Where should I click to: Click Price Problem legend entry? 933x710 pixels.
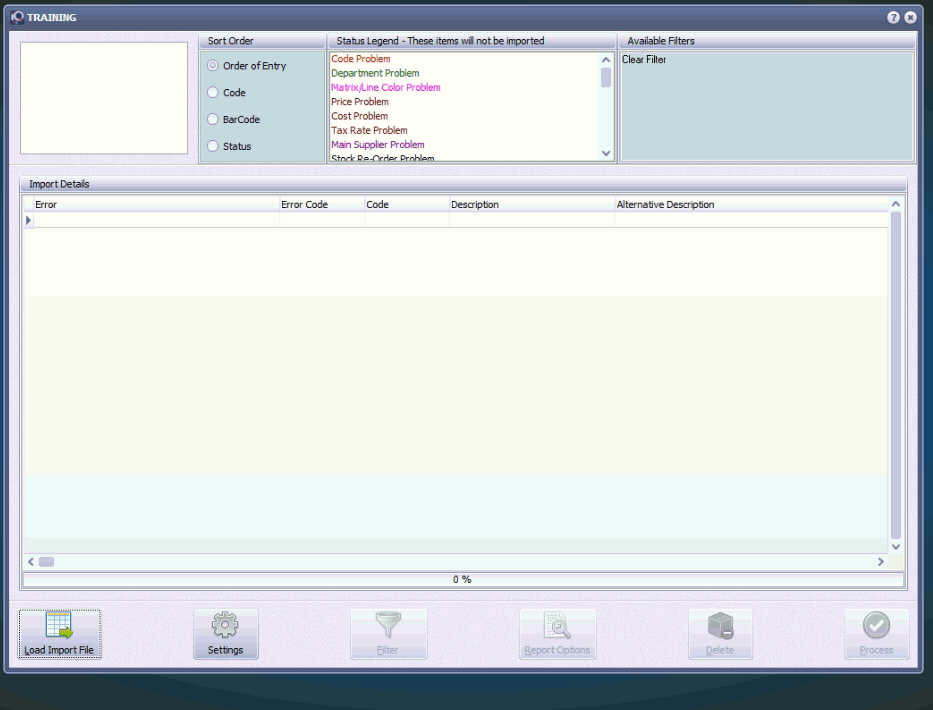tap(359, 102)
